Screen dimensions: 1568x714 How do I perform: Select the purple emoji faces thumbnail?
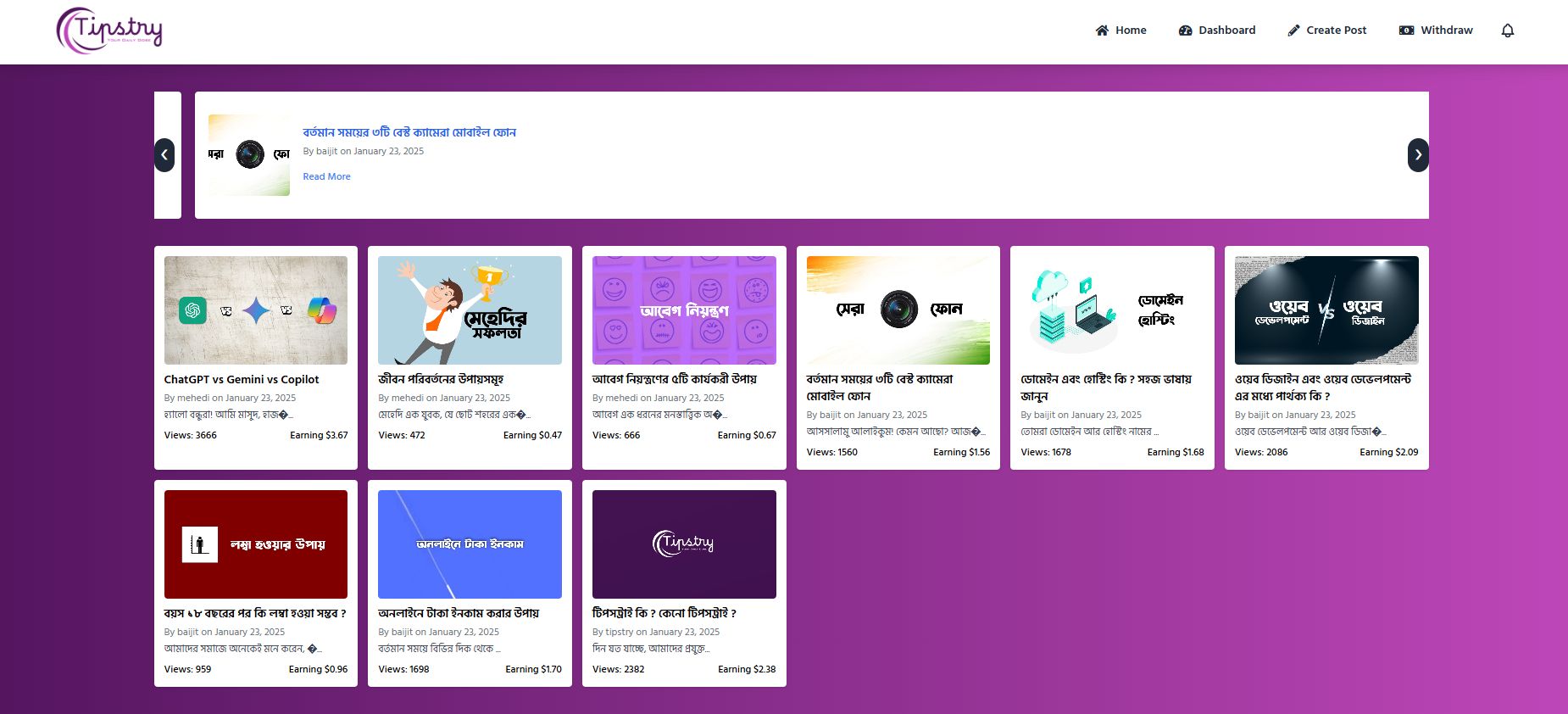(684, 310)
